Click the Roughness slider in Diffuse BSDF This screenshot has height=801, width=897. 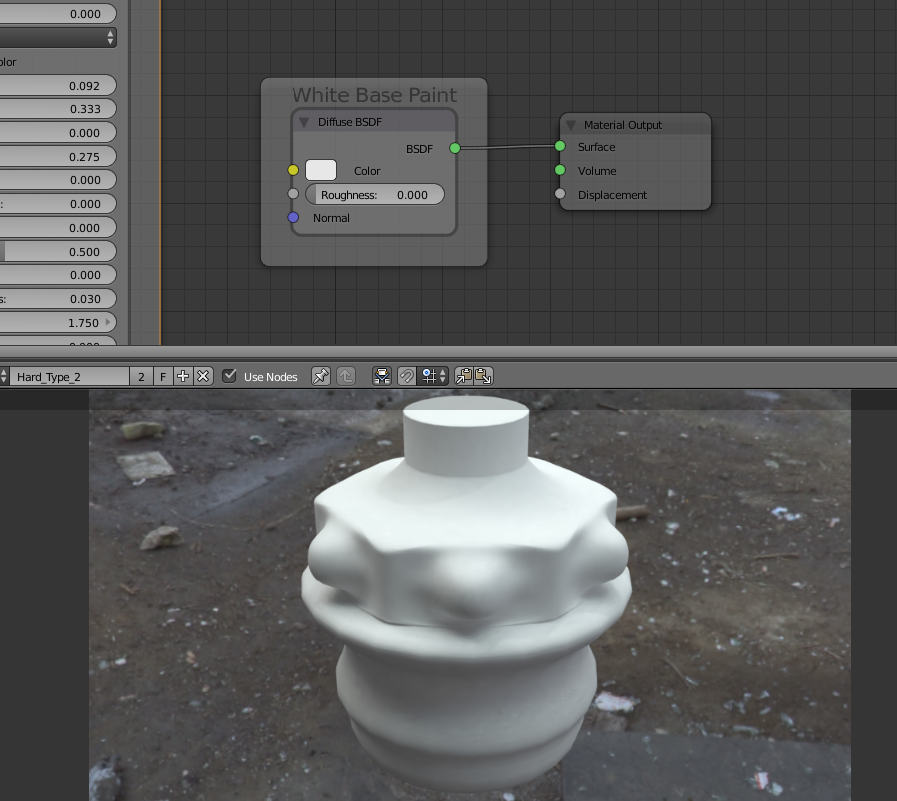pos(375,195)
